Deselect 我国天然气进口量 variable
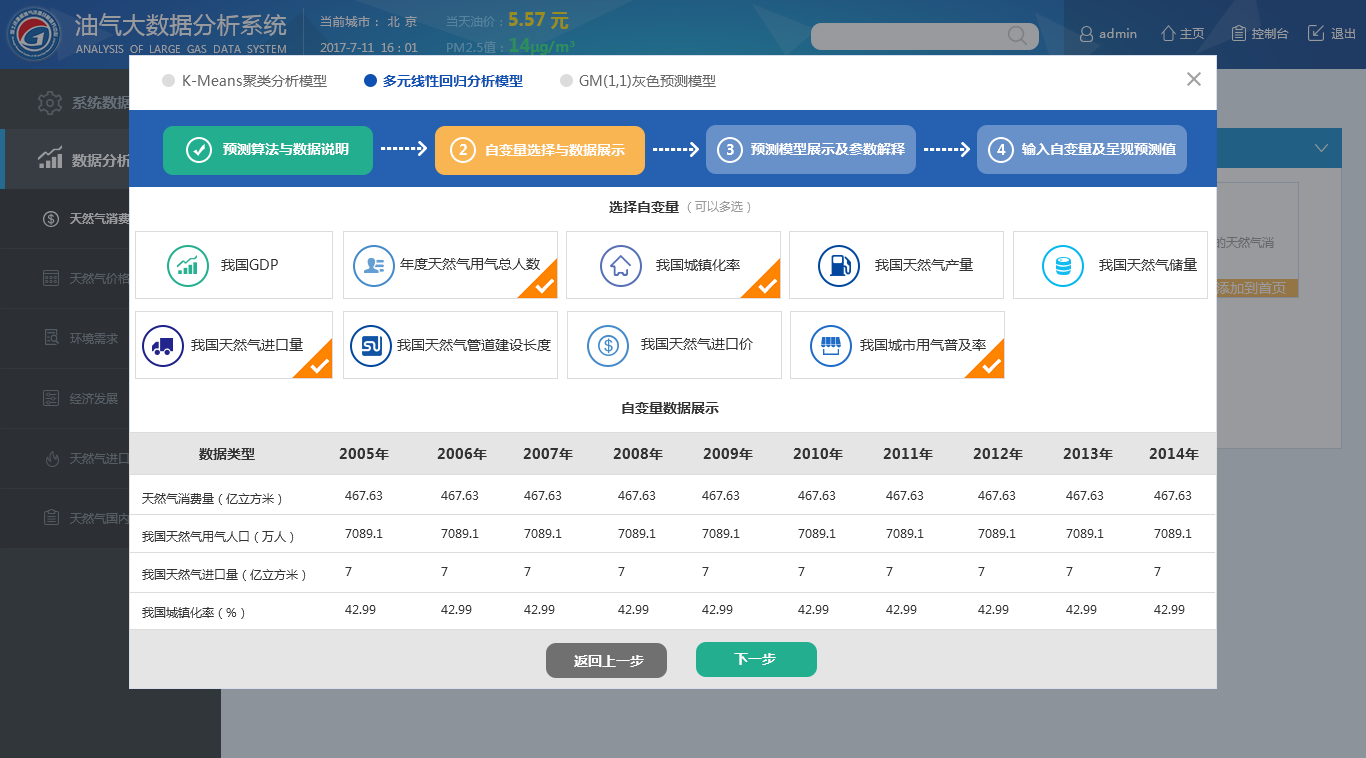The image size is (1366, 758). point(234,345)
